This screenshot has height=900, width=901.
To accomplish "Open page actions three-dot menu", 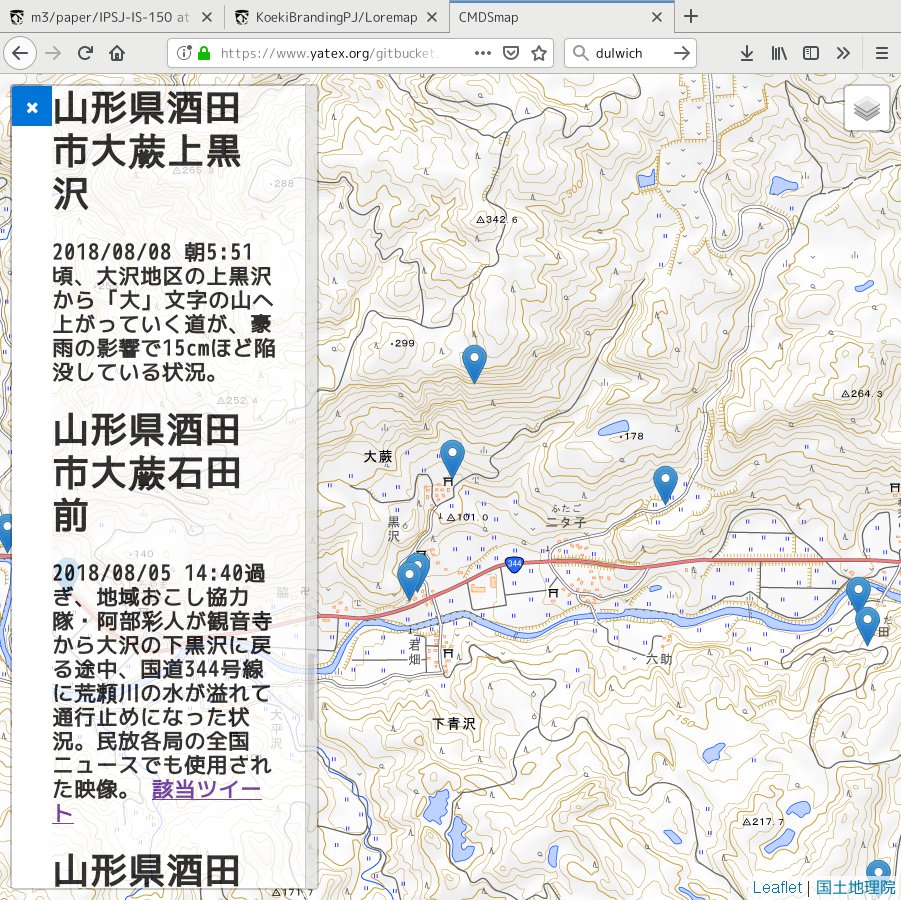I will pos(482,54).
